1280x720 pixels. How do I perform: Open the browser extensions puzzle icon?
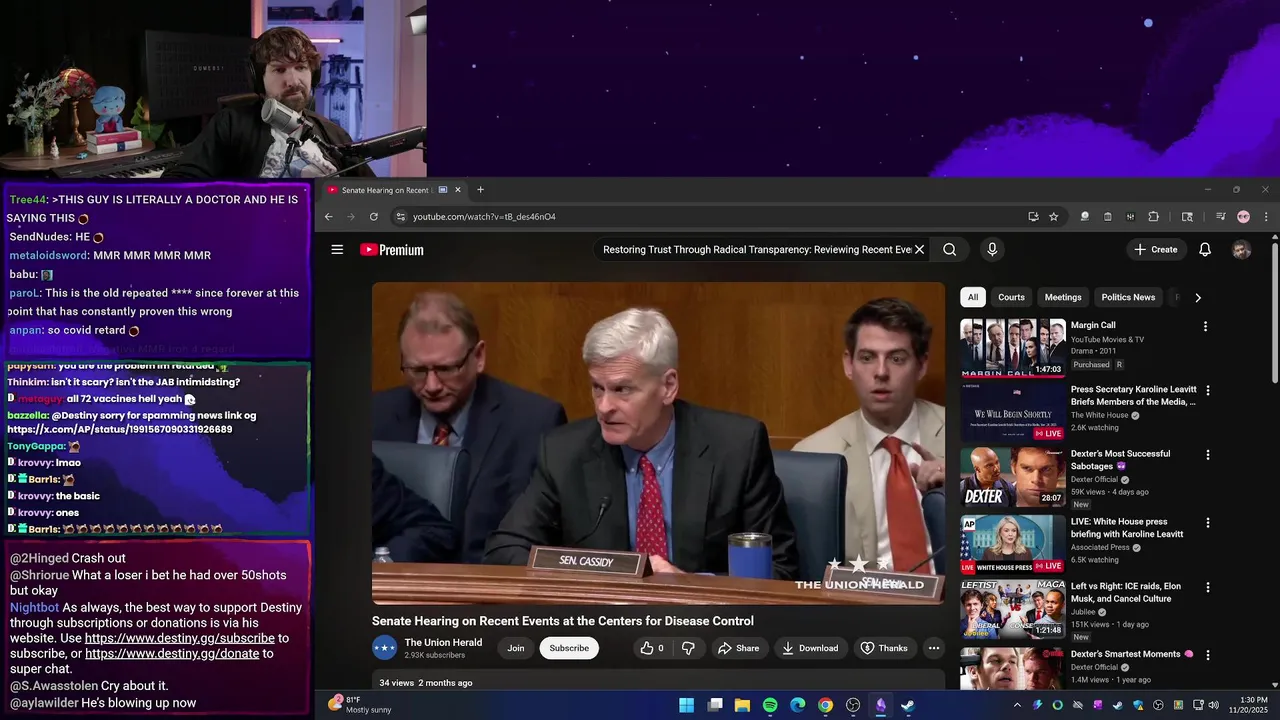1153,217
